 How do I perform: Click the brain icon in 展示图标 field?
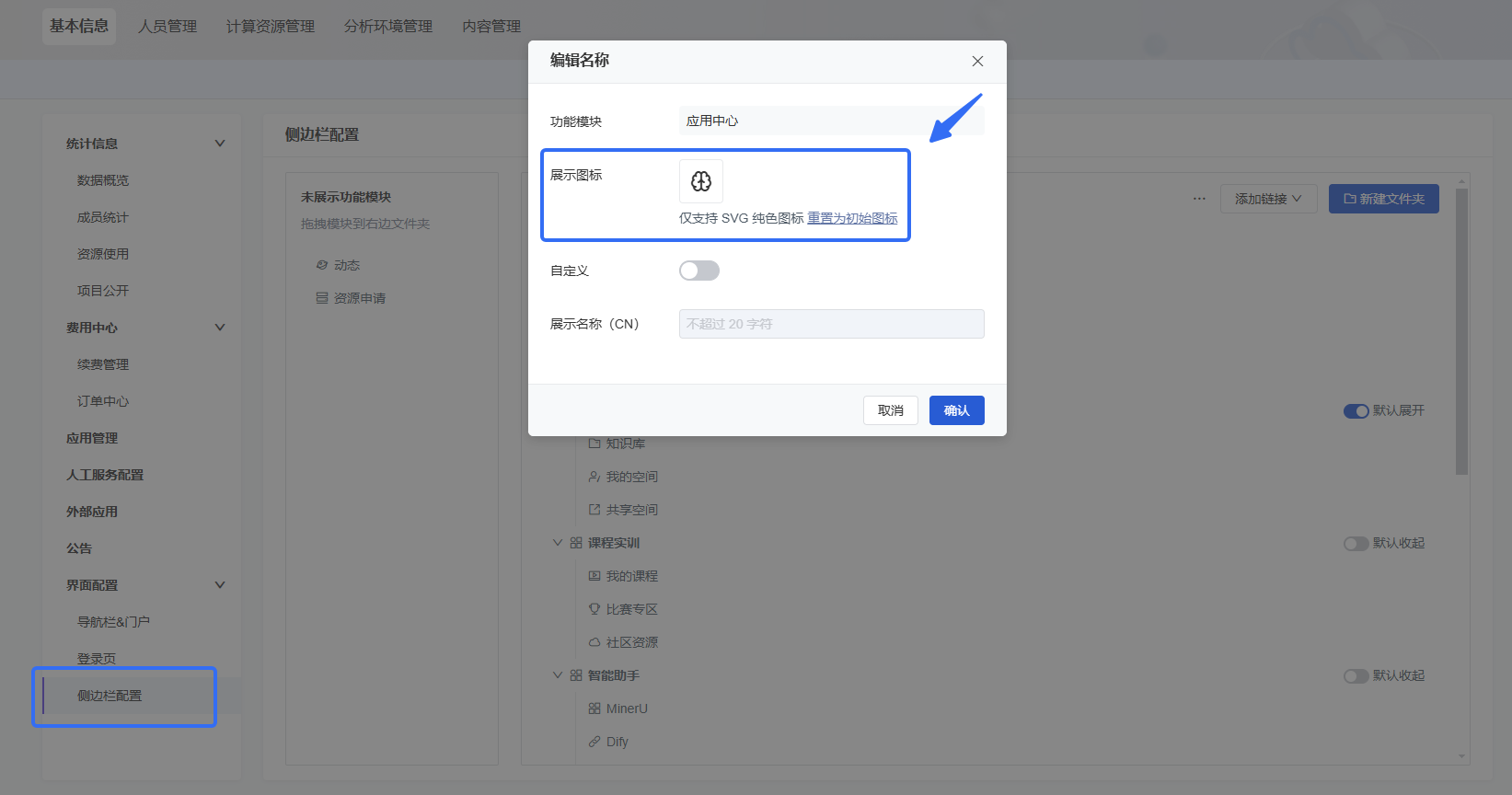701,181
